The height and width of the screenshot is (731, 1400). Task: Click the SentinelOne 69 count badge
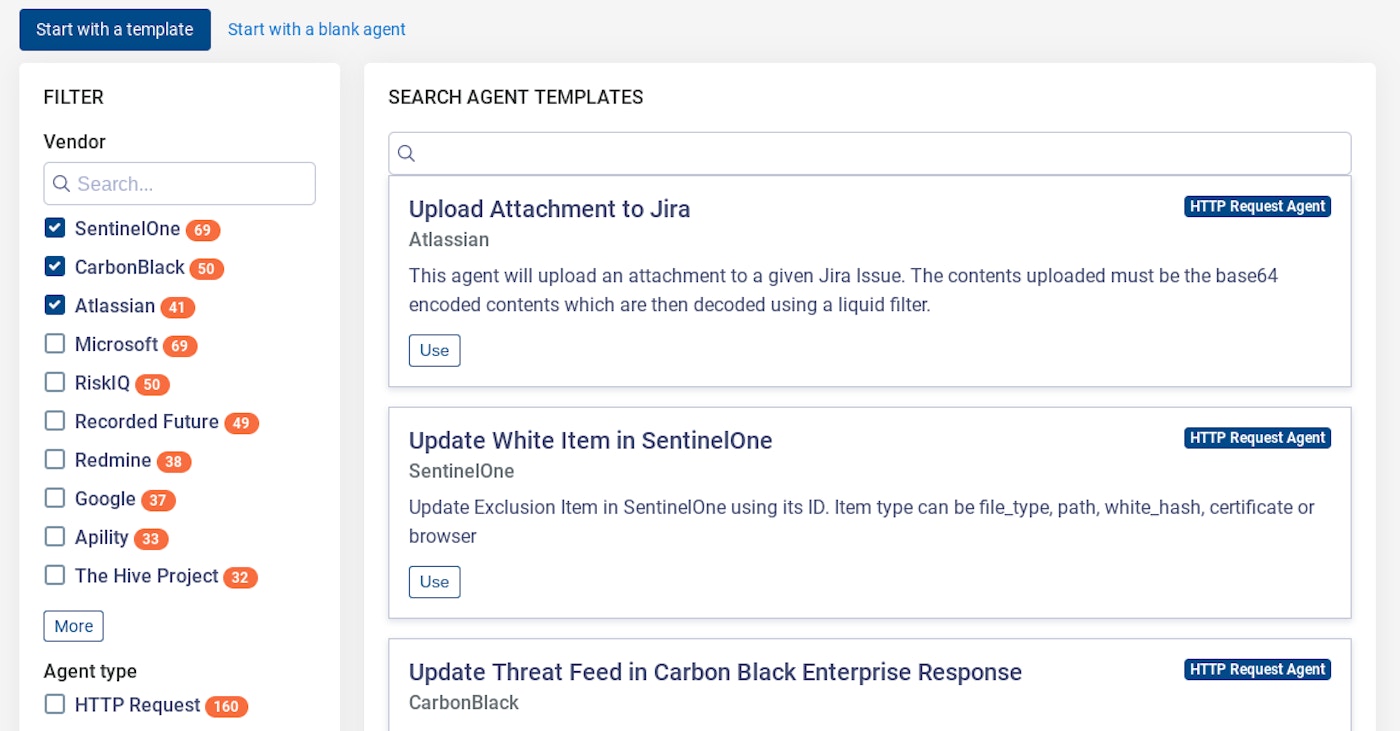pos(202,230)
